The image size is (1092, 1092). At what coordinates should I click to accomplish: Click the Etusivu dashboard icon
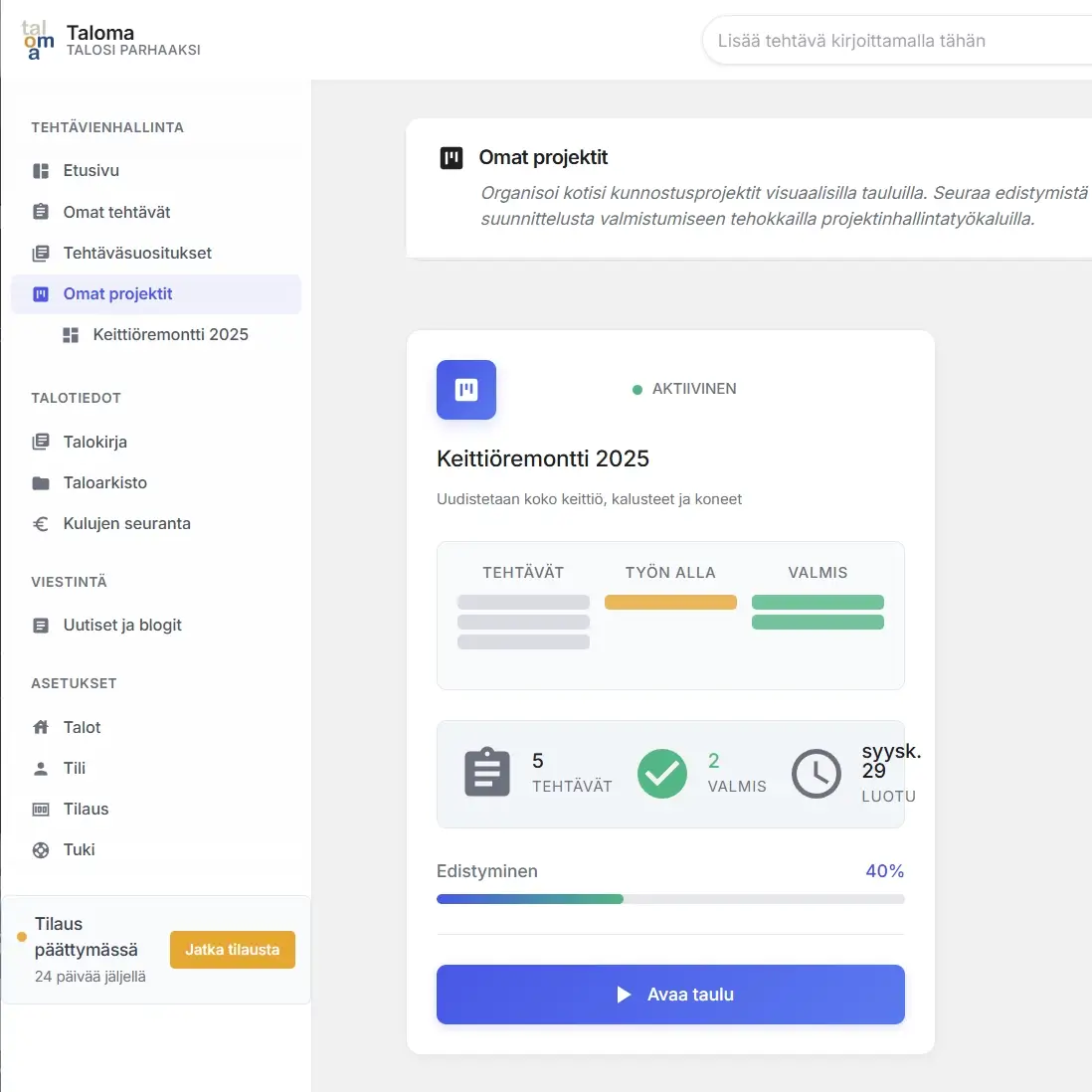(x=41, y=171)
